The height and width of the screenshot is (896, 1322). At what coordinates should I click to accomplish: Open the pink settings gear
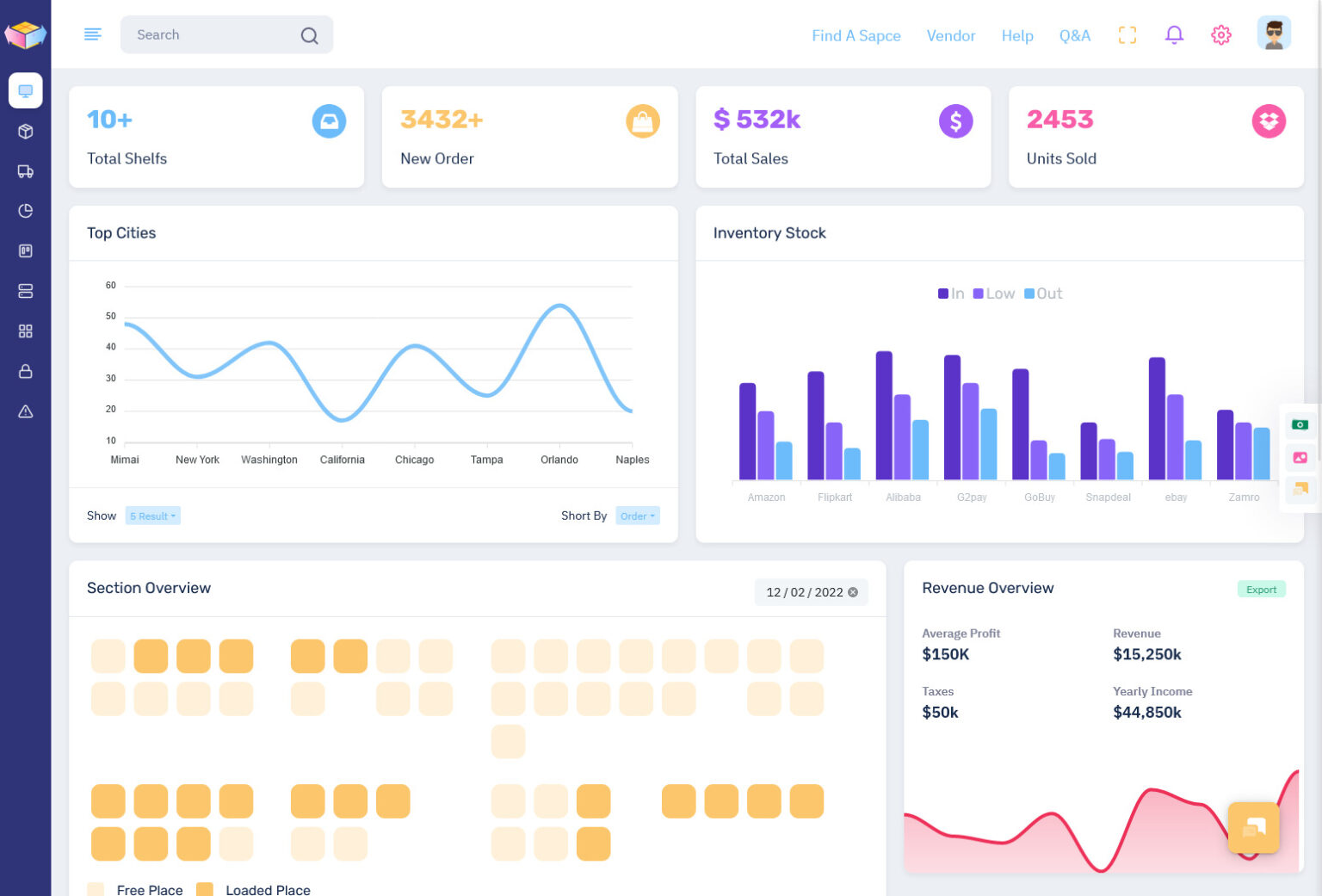point(1221,35)
